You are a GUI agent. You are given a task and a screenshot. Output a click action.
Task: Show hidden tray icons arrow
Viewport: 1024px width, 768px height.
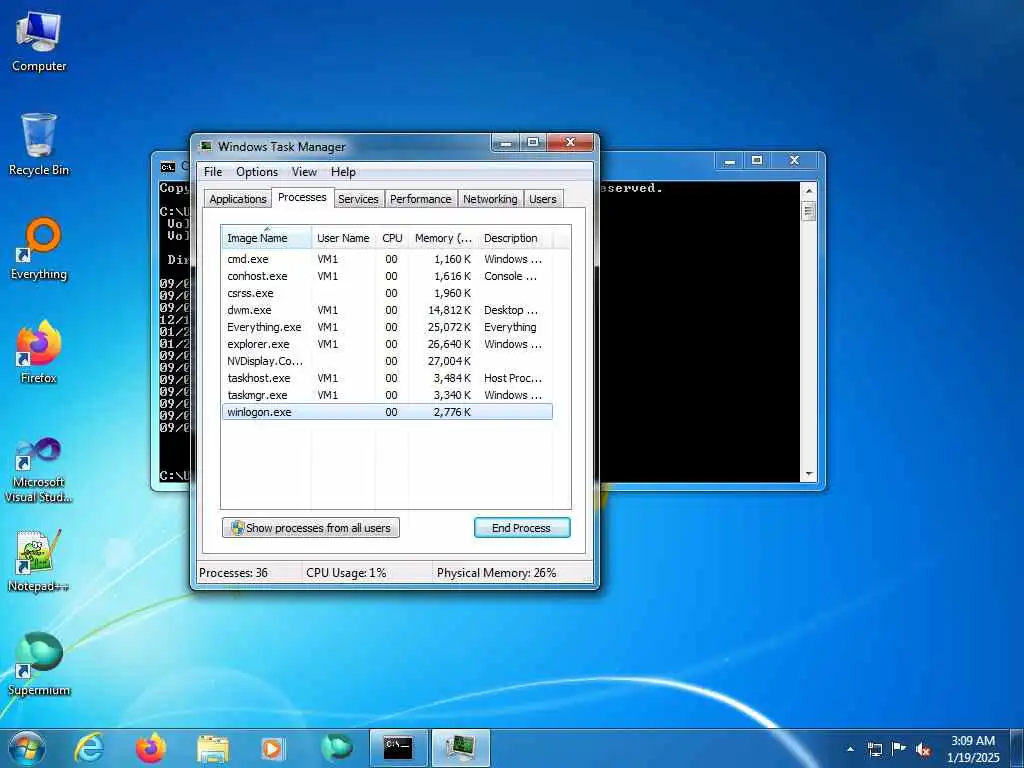[x=850, y=749]
